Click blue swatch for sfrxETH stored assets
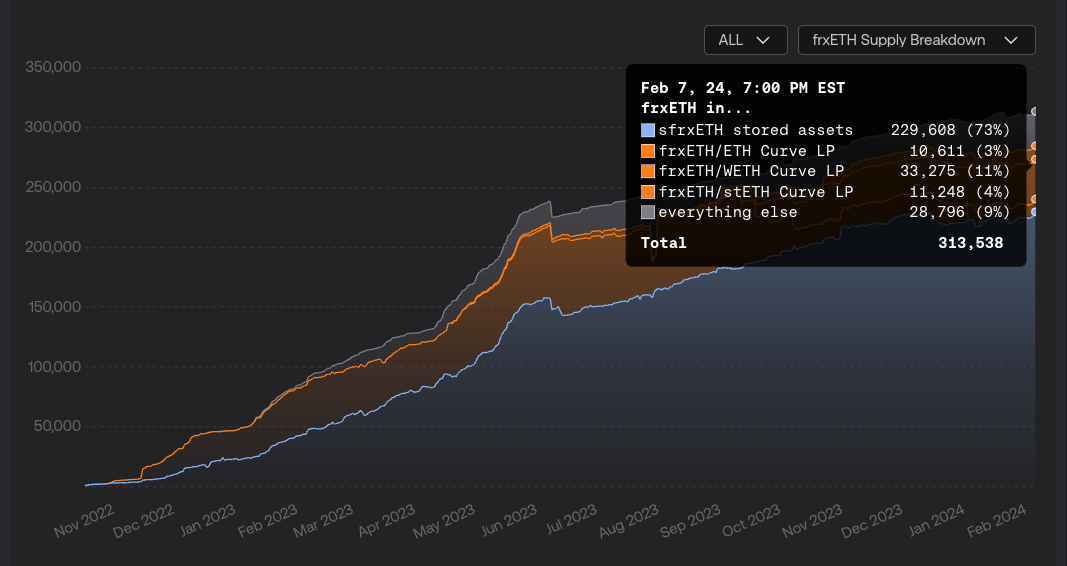This screenshot has width=1067, height=566. point(648,130)
